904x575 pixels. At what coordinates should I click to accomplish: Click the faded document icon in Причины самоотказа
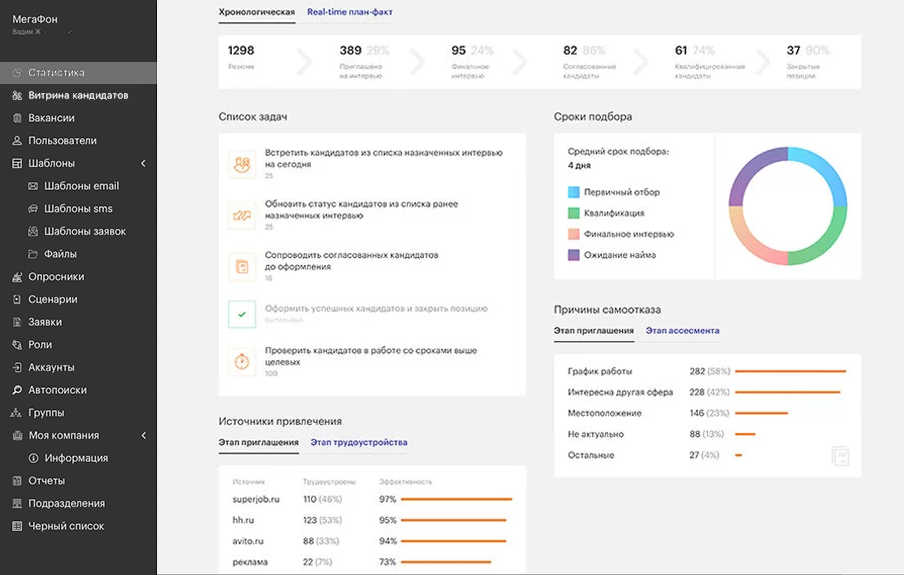coord(841,456)
